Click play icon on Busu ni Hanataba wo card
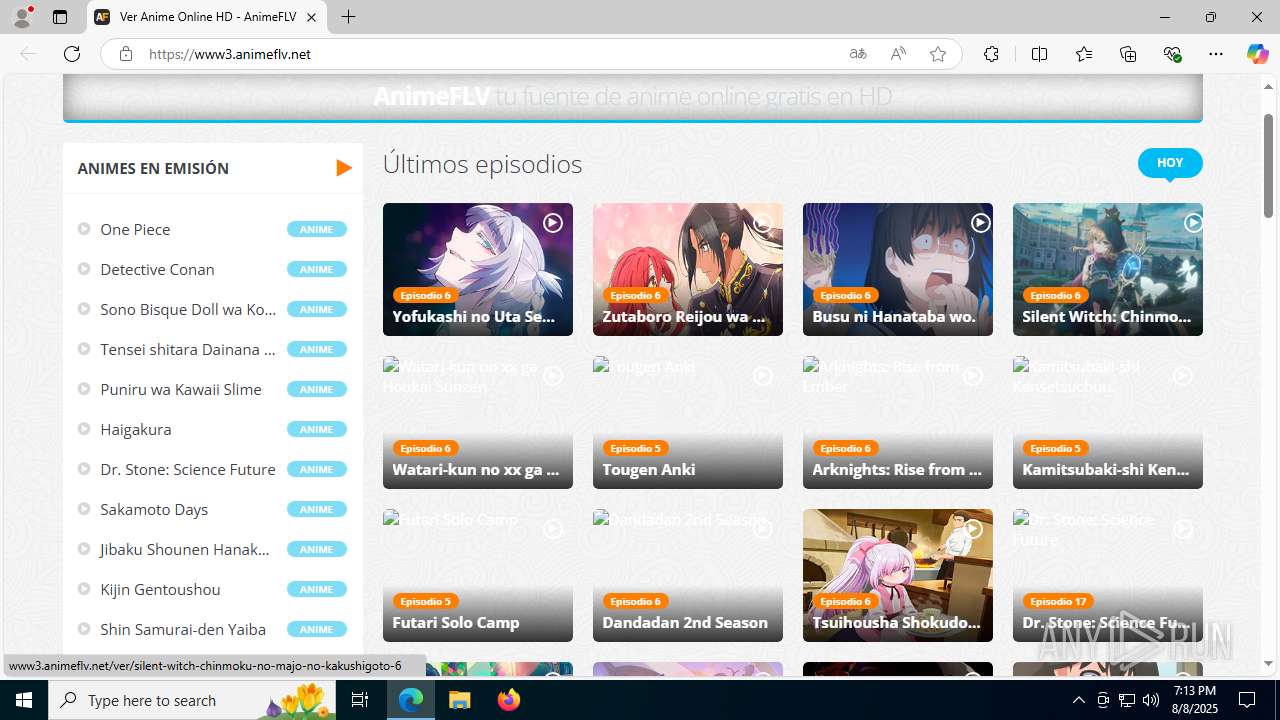Image resolution: width=1280 pixels, height=720 pixels. pos(981,223)
